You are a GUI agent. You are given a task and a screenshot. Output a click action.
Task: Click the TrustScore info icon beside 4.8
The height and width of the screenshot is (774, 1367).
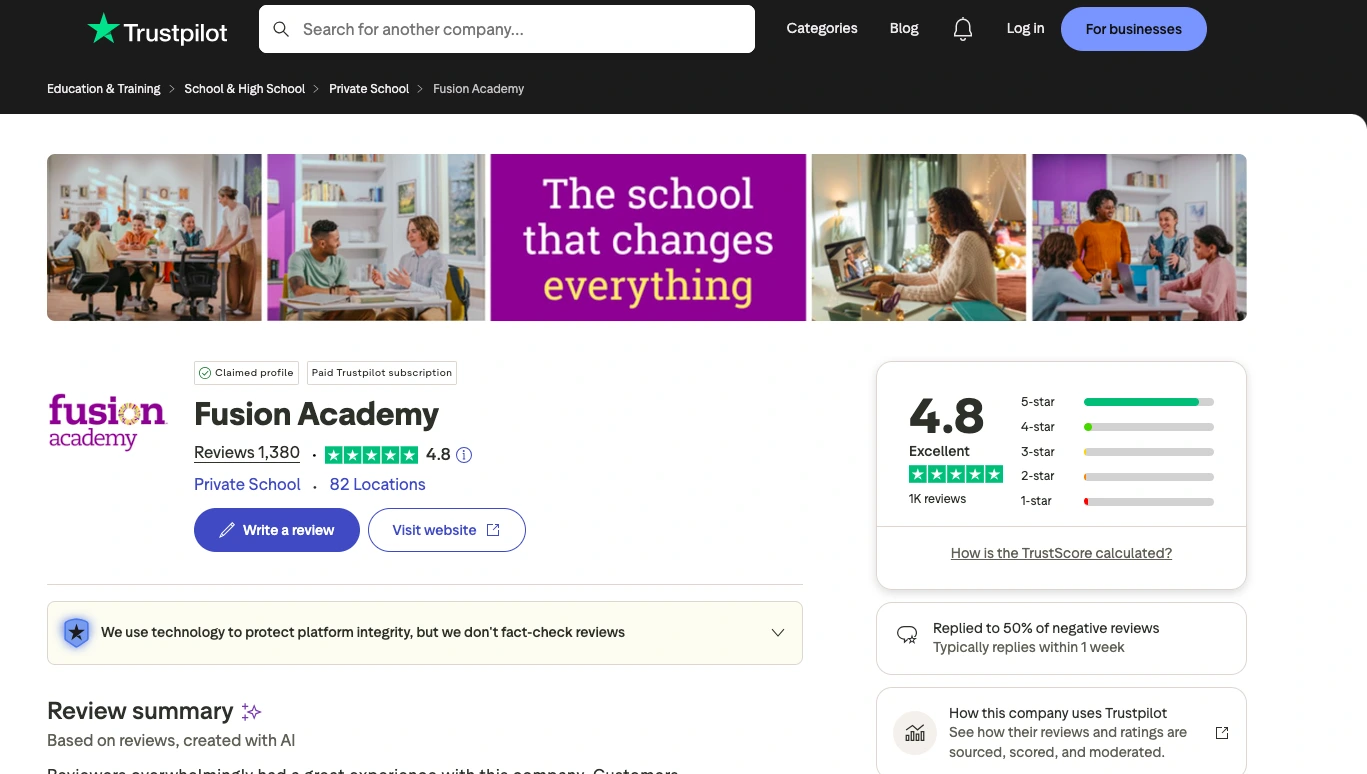464,455
